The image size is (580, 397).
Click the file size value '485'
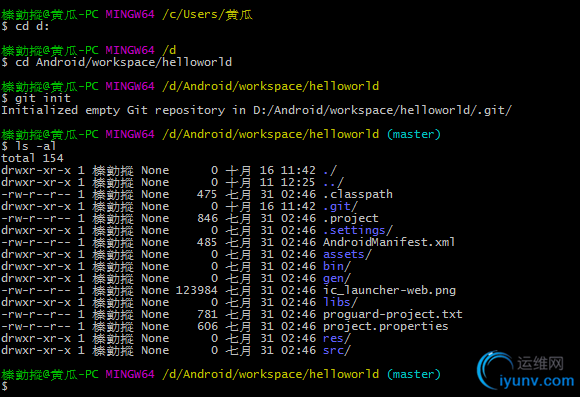coord(207,242)
